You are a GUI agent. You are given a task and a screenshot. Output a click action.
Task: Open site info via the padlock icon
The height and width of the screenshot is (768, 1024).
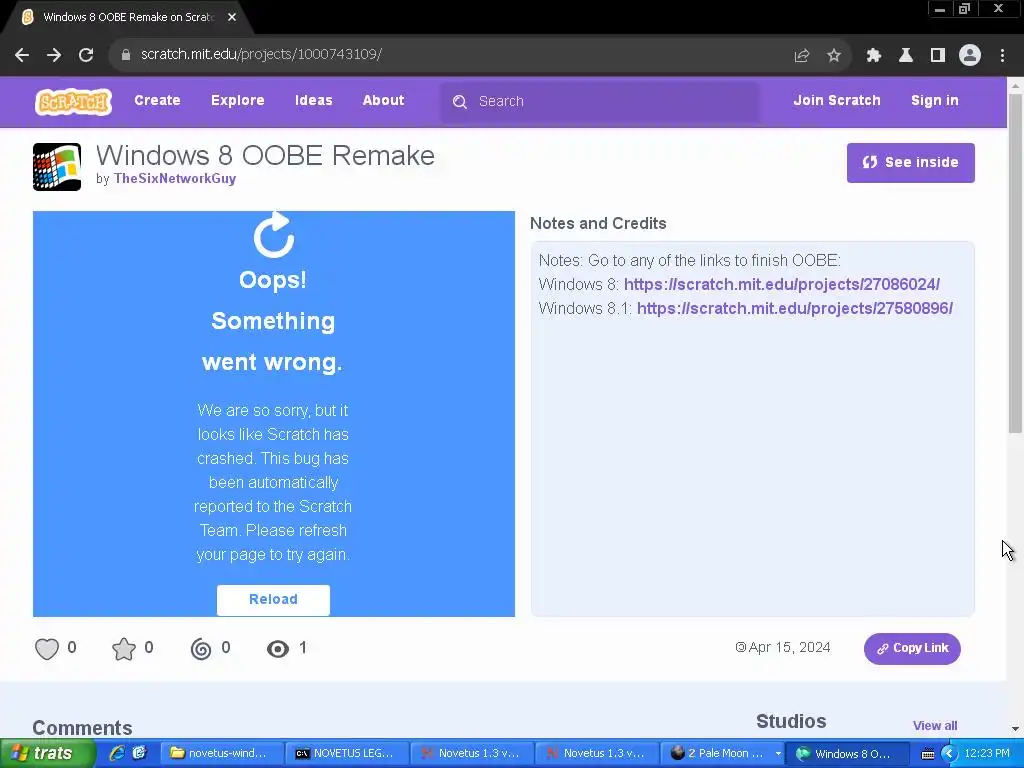(126, 55)
